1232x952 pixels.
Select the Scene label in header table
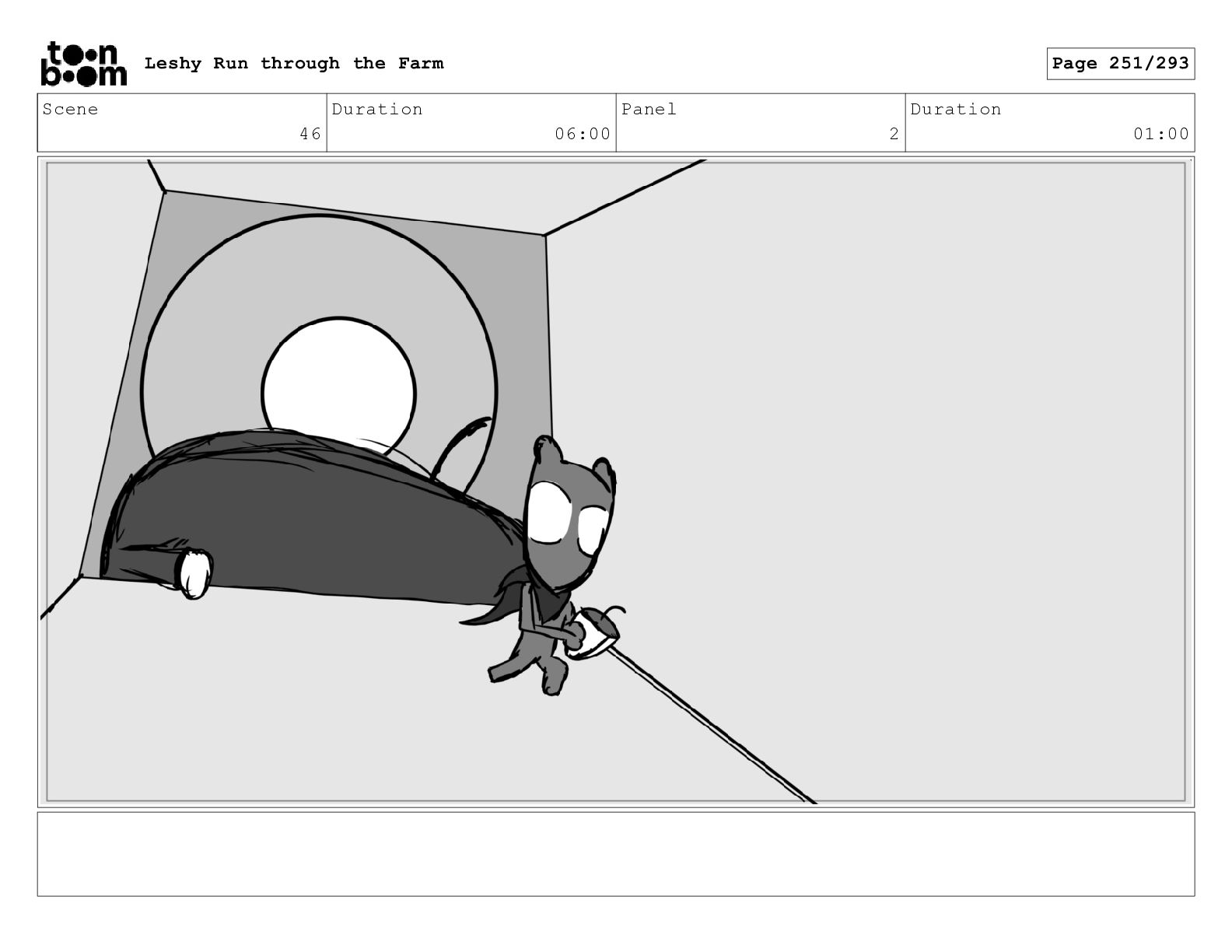71,110
